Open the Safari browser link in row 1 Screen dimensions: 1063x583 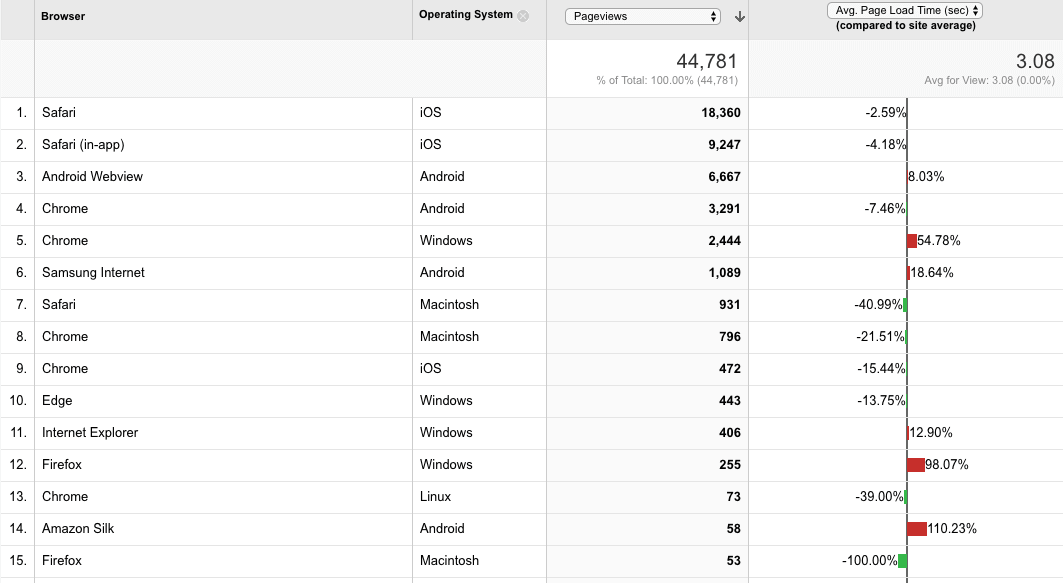coord(59,113)
